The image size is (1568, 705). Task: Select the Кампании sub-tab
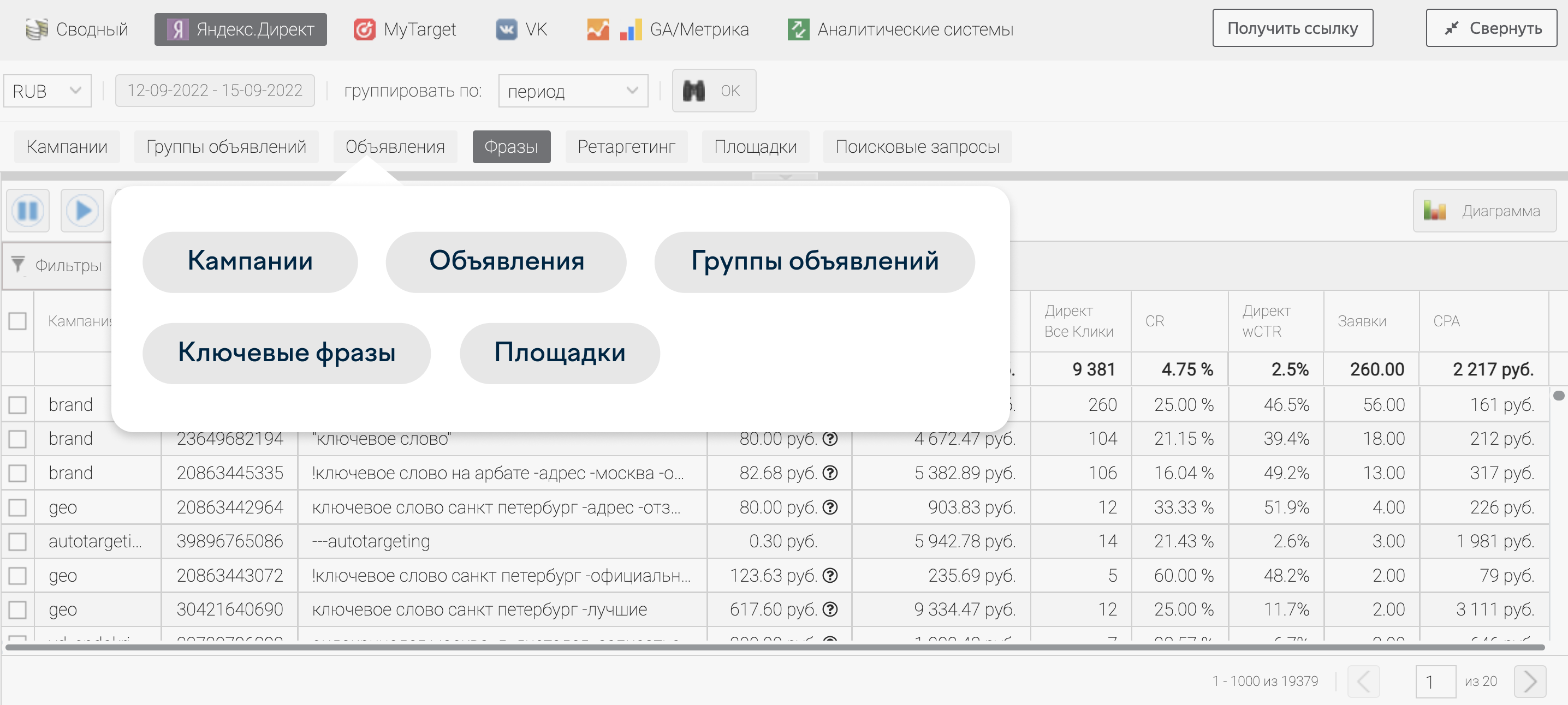pos(67,147)
